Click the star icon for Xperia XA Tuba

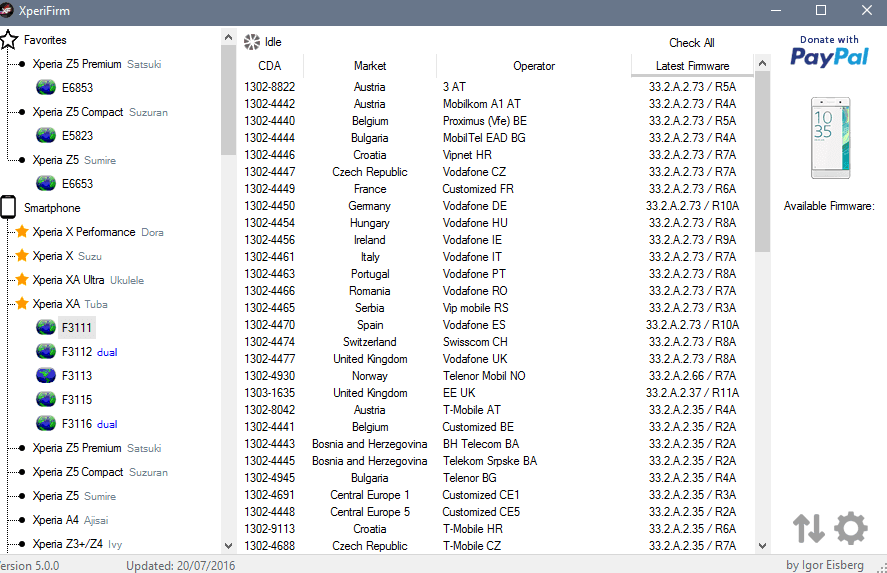tap(22, 304)
